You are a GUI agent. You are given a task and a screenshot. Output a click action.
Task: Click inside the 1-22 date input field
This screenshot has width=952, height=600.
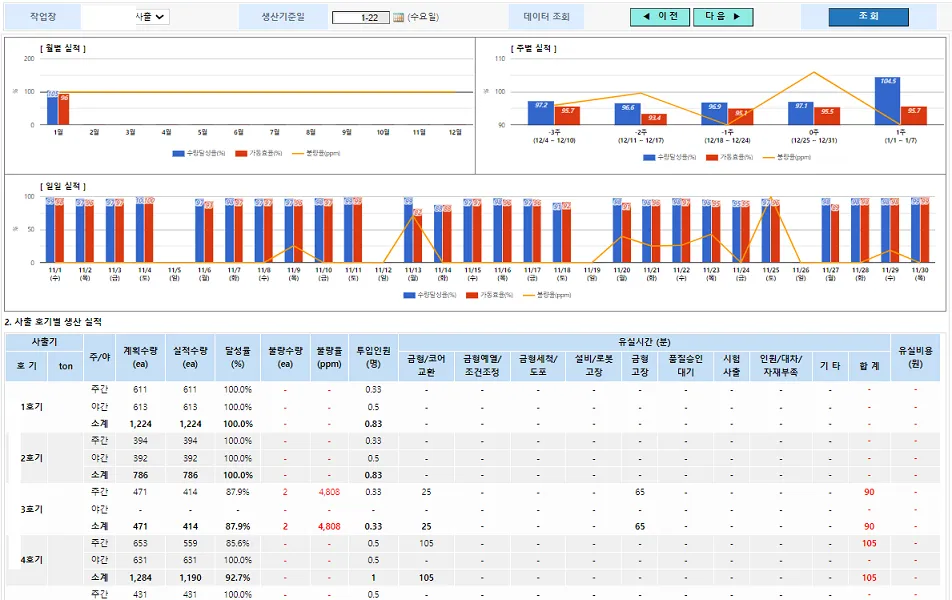point(362,16)
